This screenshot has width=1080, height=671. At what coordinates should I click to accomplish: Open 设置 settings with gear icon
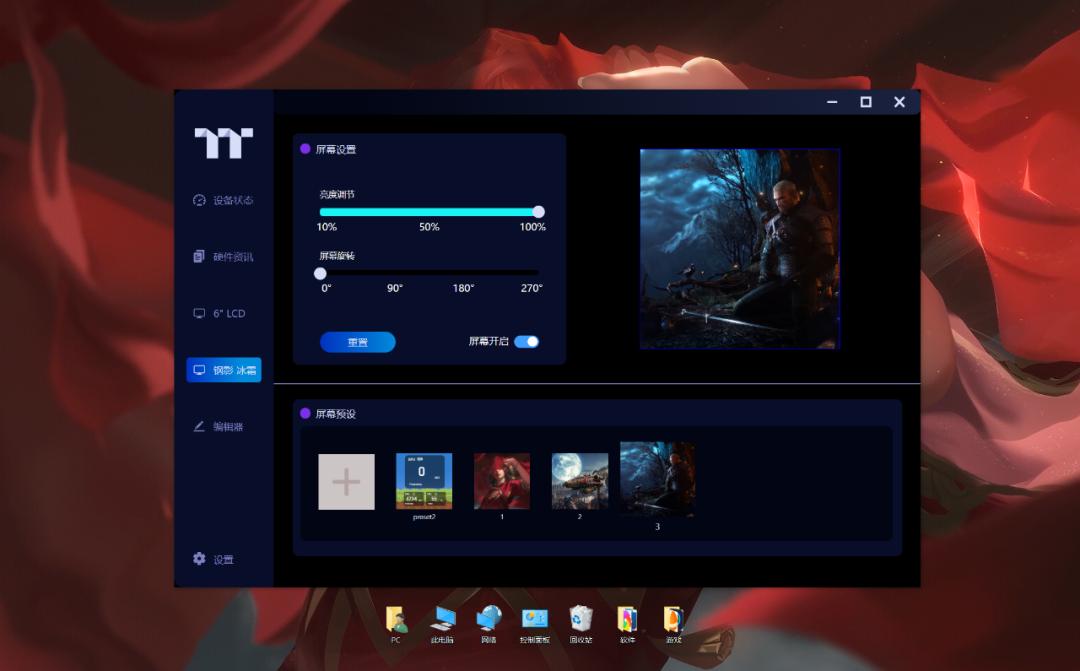[214, 559]
